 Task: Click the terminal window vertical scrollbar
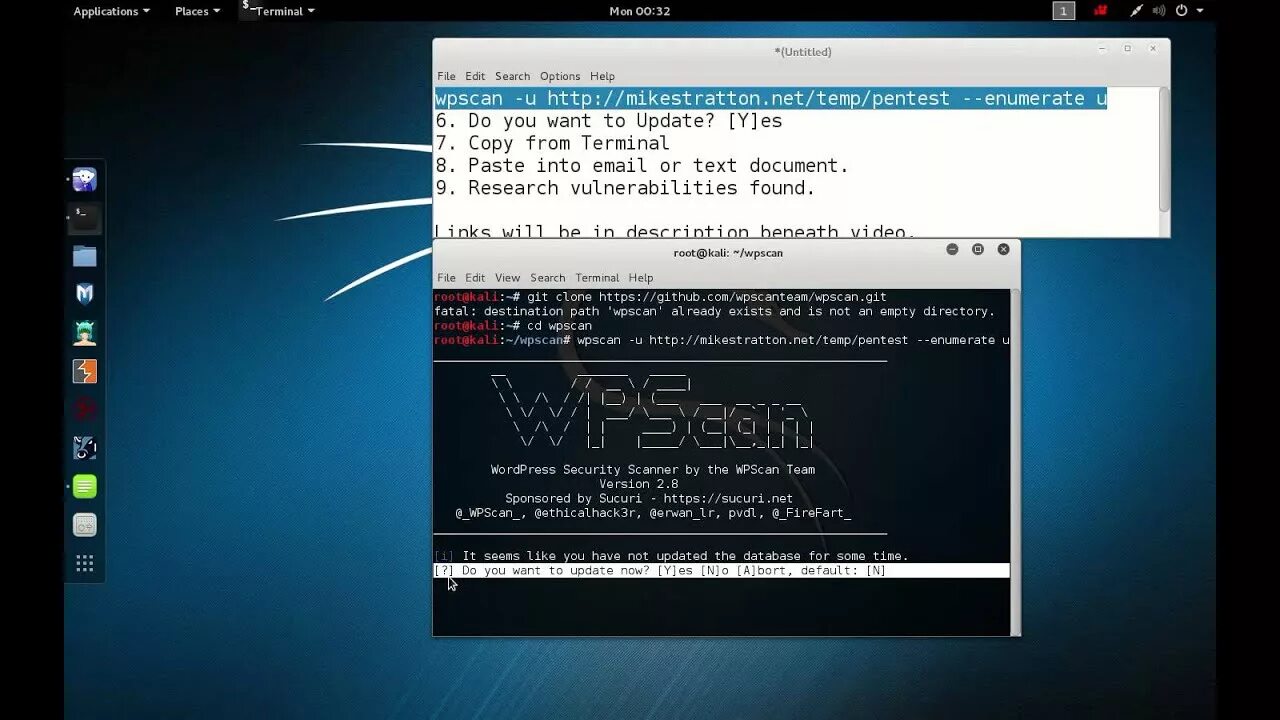click(x=1015, y=460)
